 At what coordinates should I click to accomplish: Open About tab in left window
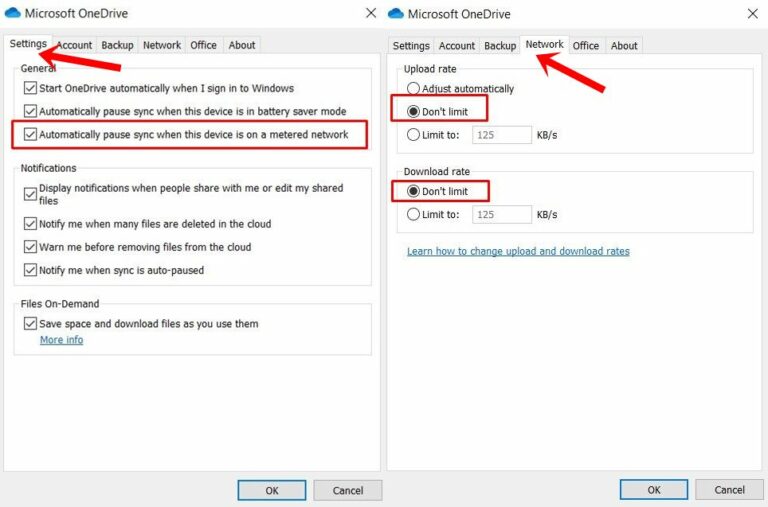242,45
